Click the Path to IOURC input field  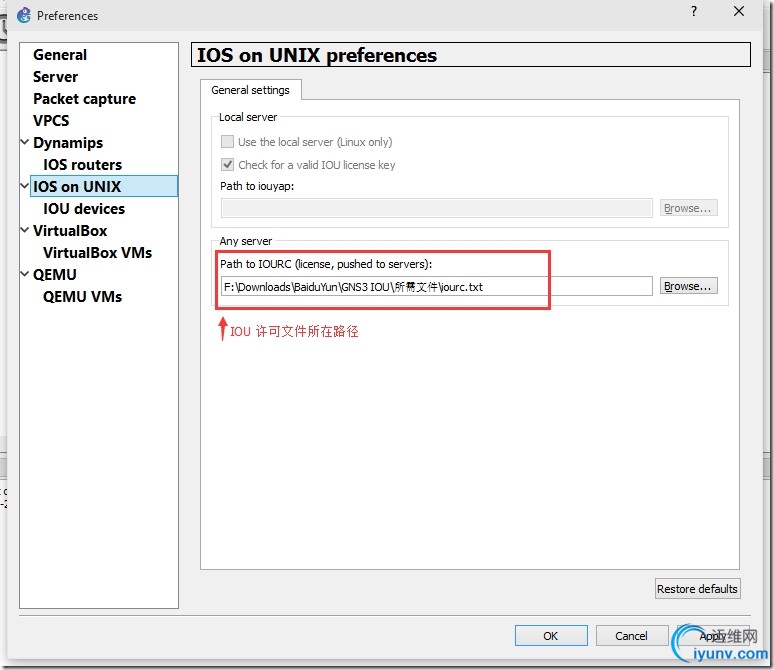click(437, 286)
